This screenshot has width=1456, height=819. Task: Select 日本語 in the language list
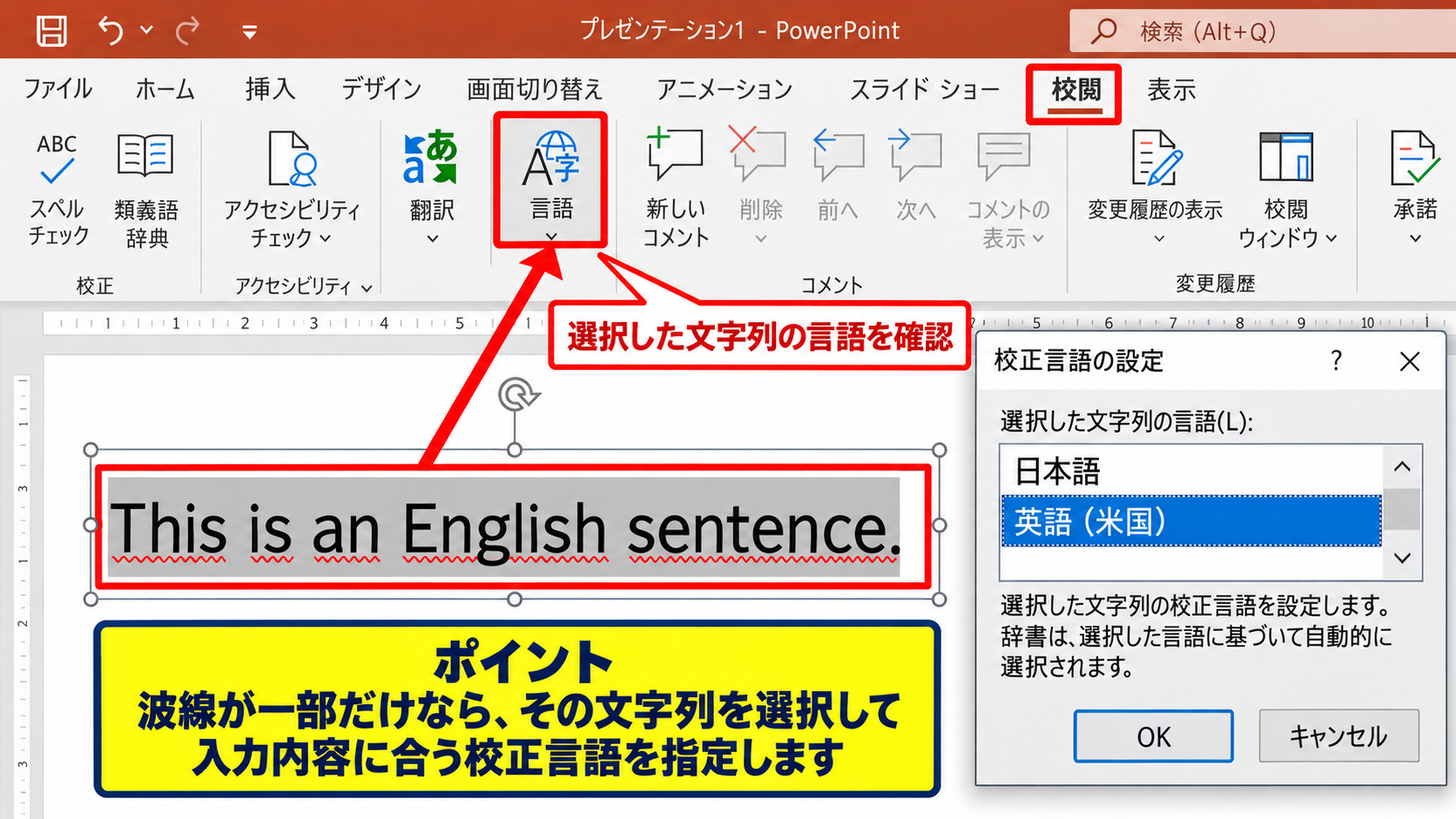(1191, 471)
